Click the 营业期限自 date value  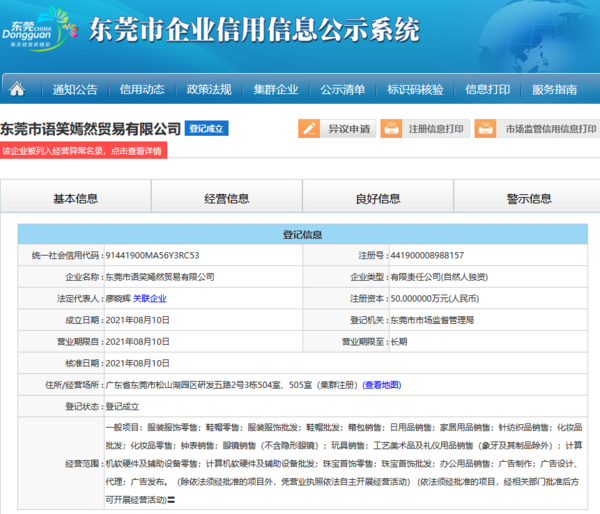tap(137, 342)
